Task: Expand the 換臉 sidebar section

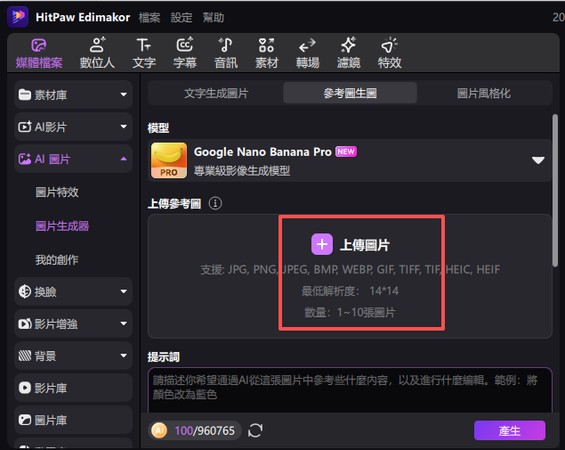Action: coord(74,291)
